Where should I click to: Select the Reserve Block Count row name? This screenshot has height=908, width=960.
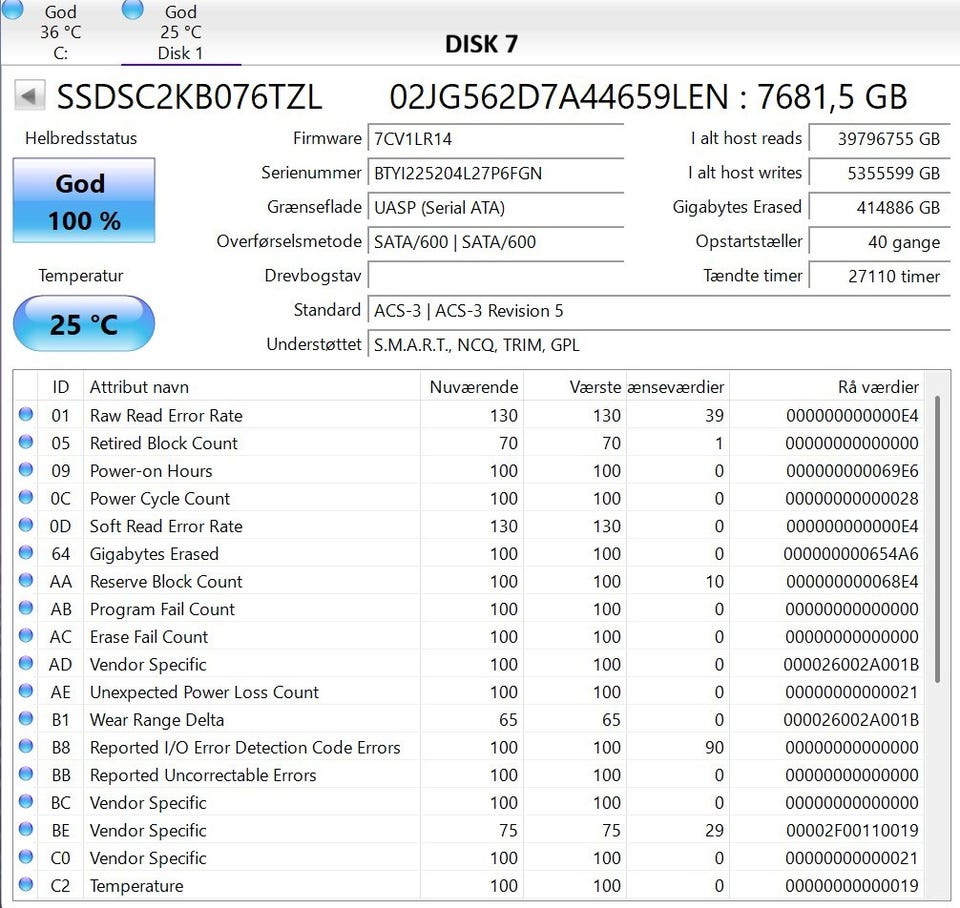pos(166,582)
